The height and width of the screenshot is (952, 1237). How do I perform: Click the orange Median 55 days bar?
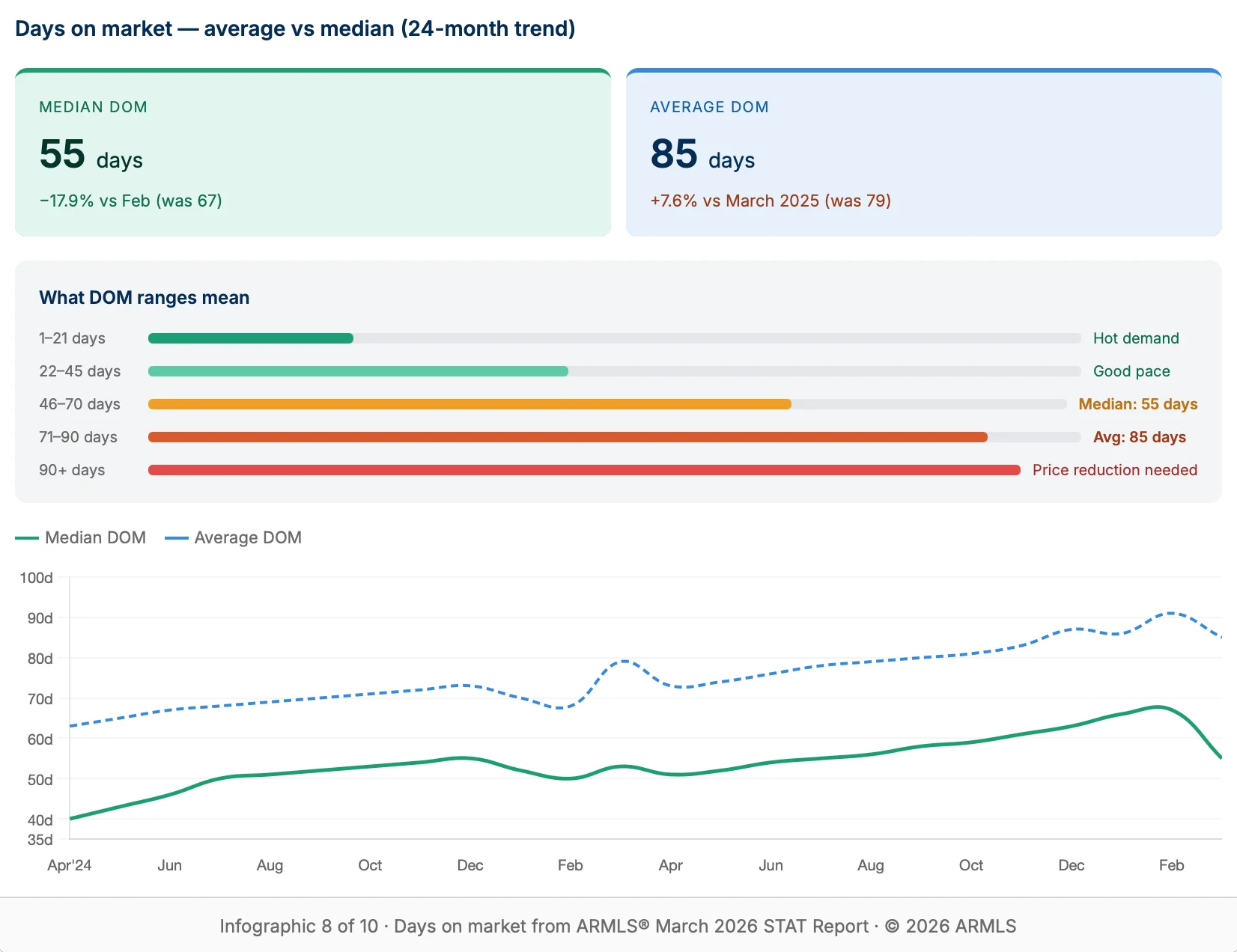(x=469, y=404)
